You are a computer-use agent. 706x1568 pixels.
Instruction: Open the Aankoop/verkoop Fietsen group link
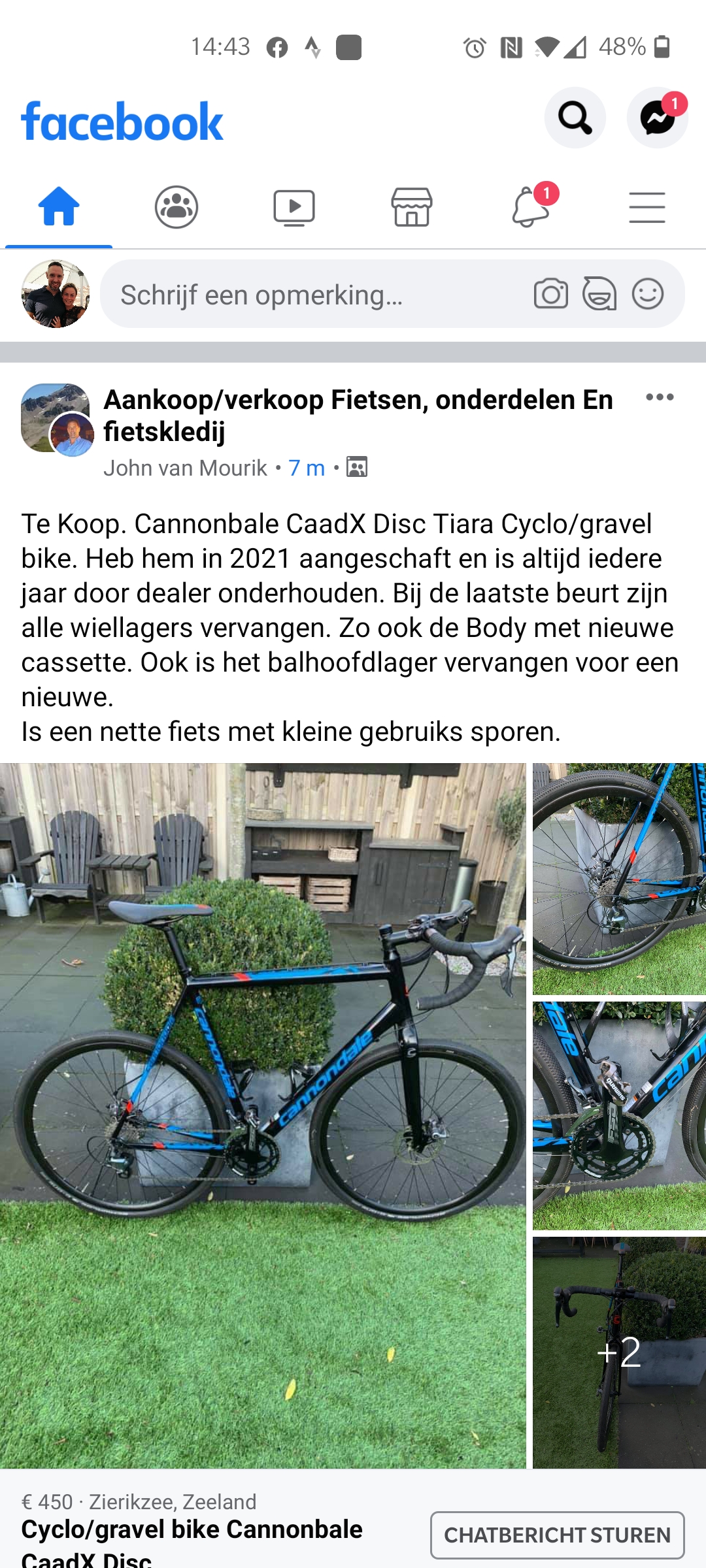pos(358,416)
